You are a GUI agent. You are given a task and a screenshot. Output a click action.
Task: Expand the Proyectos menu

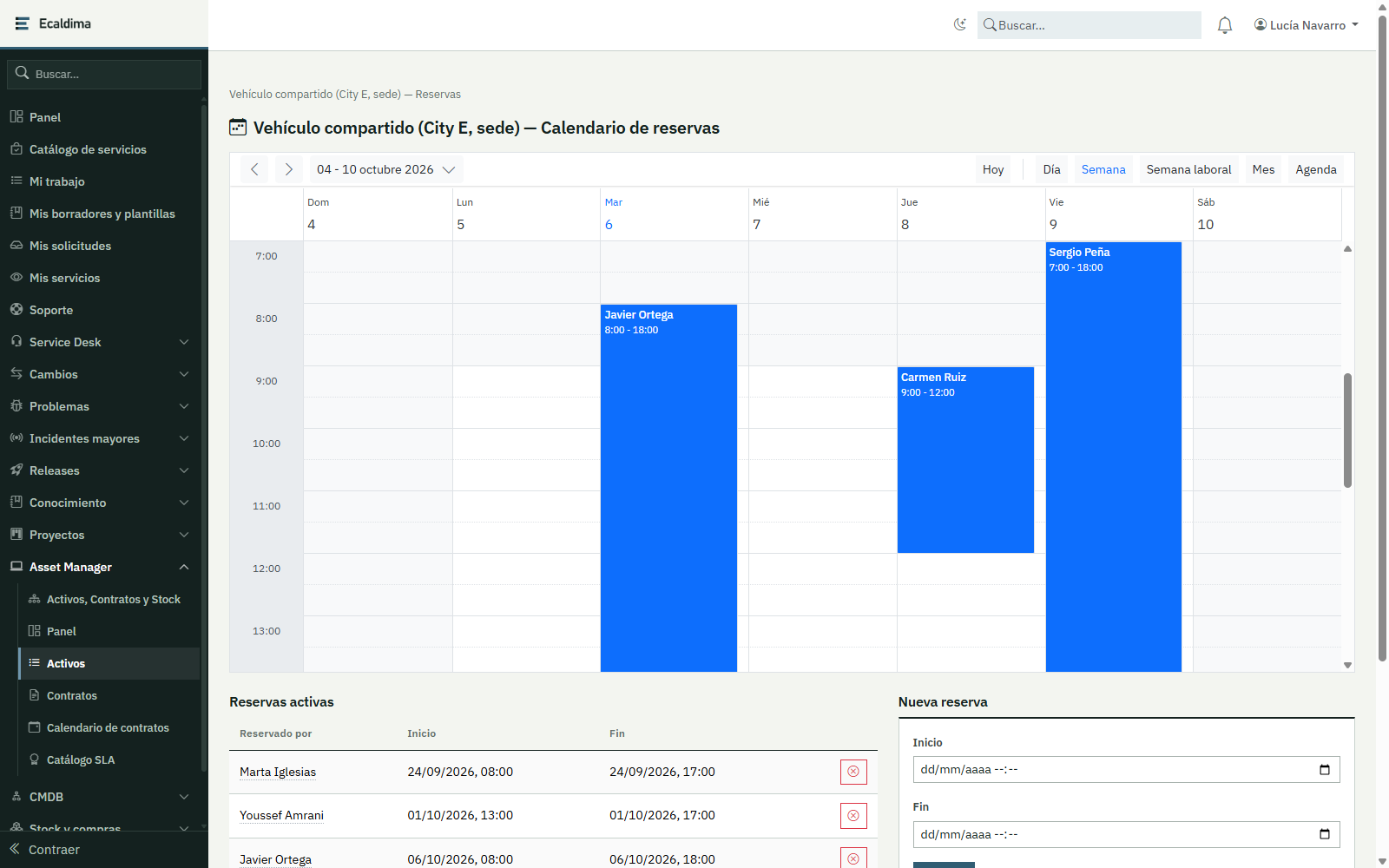[100, 535]
